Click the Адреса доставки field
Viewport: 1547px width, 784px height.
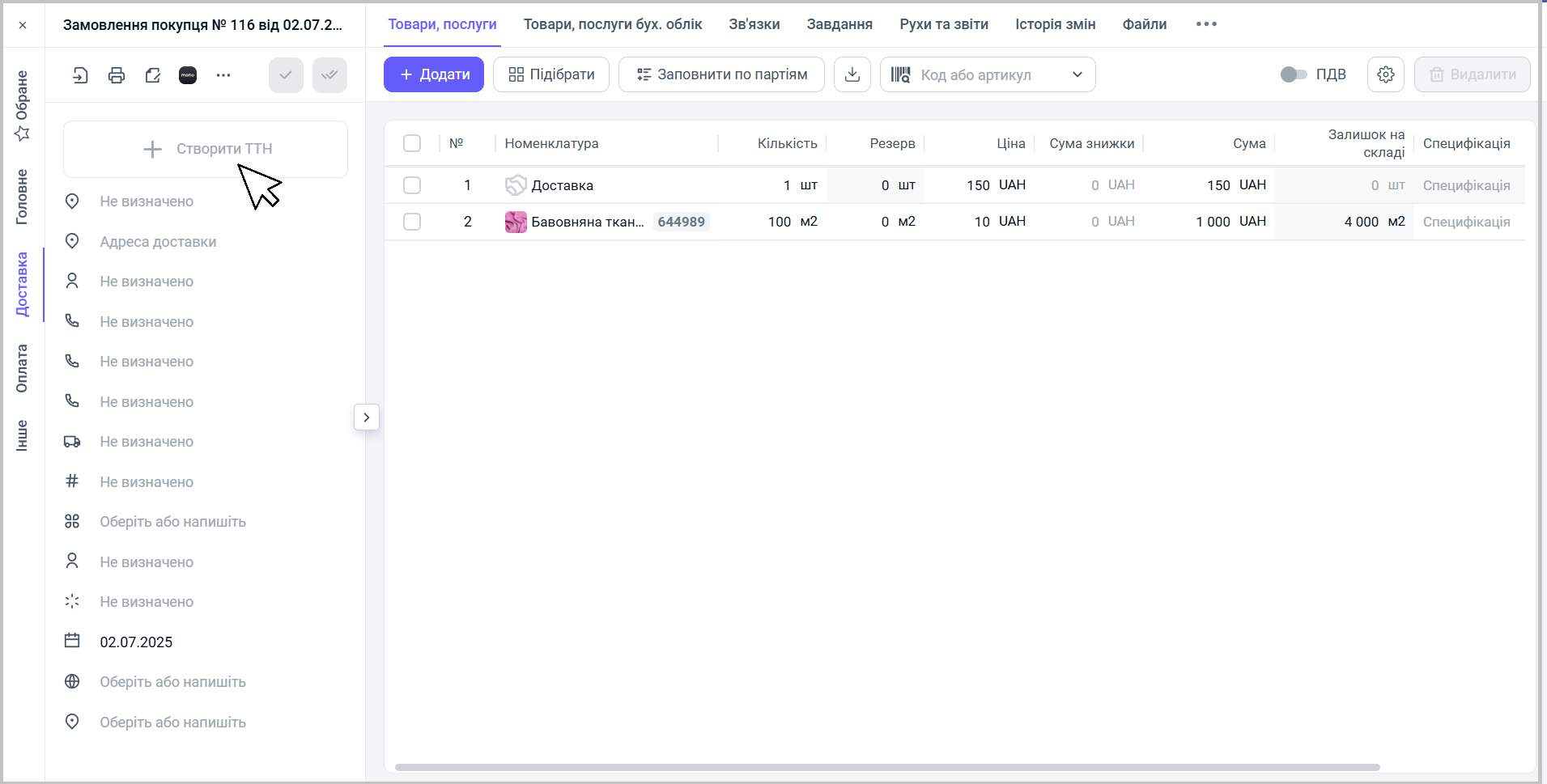point(158,242)
